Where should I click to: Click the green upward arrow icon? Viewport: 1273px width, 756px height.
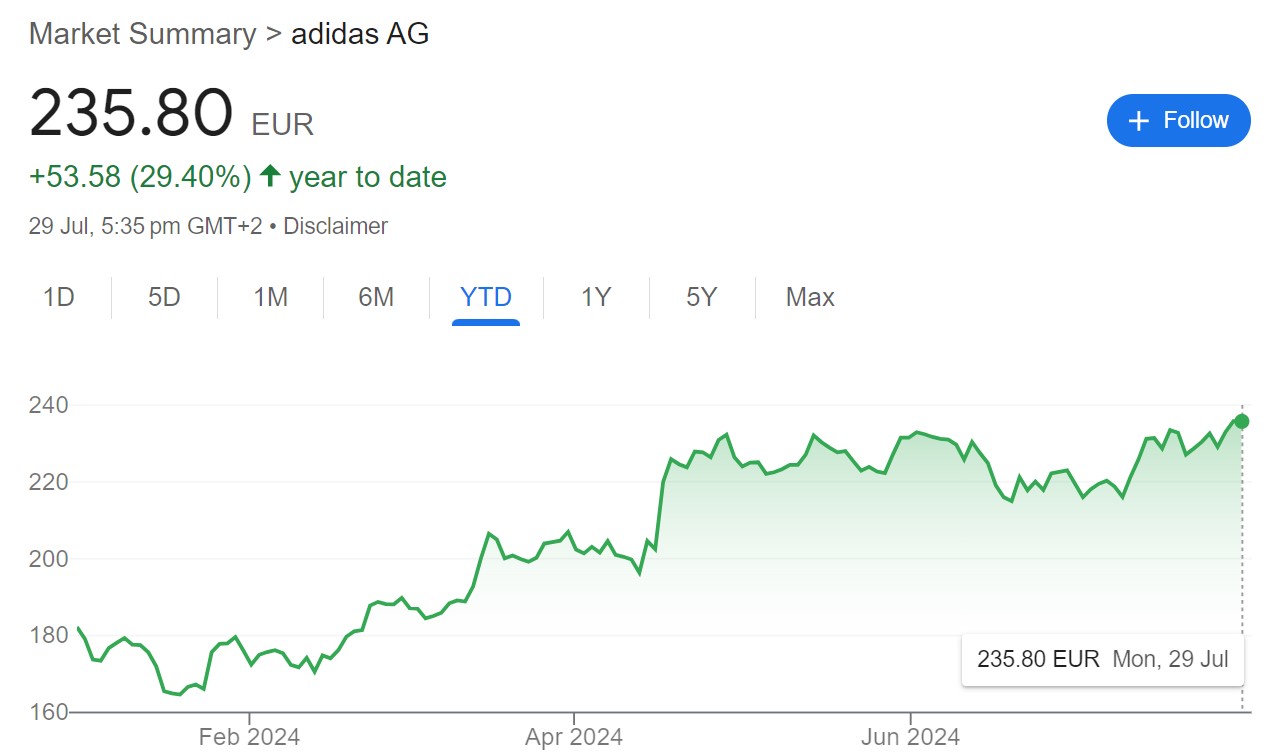click(269, 177)
